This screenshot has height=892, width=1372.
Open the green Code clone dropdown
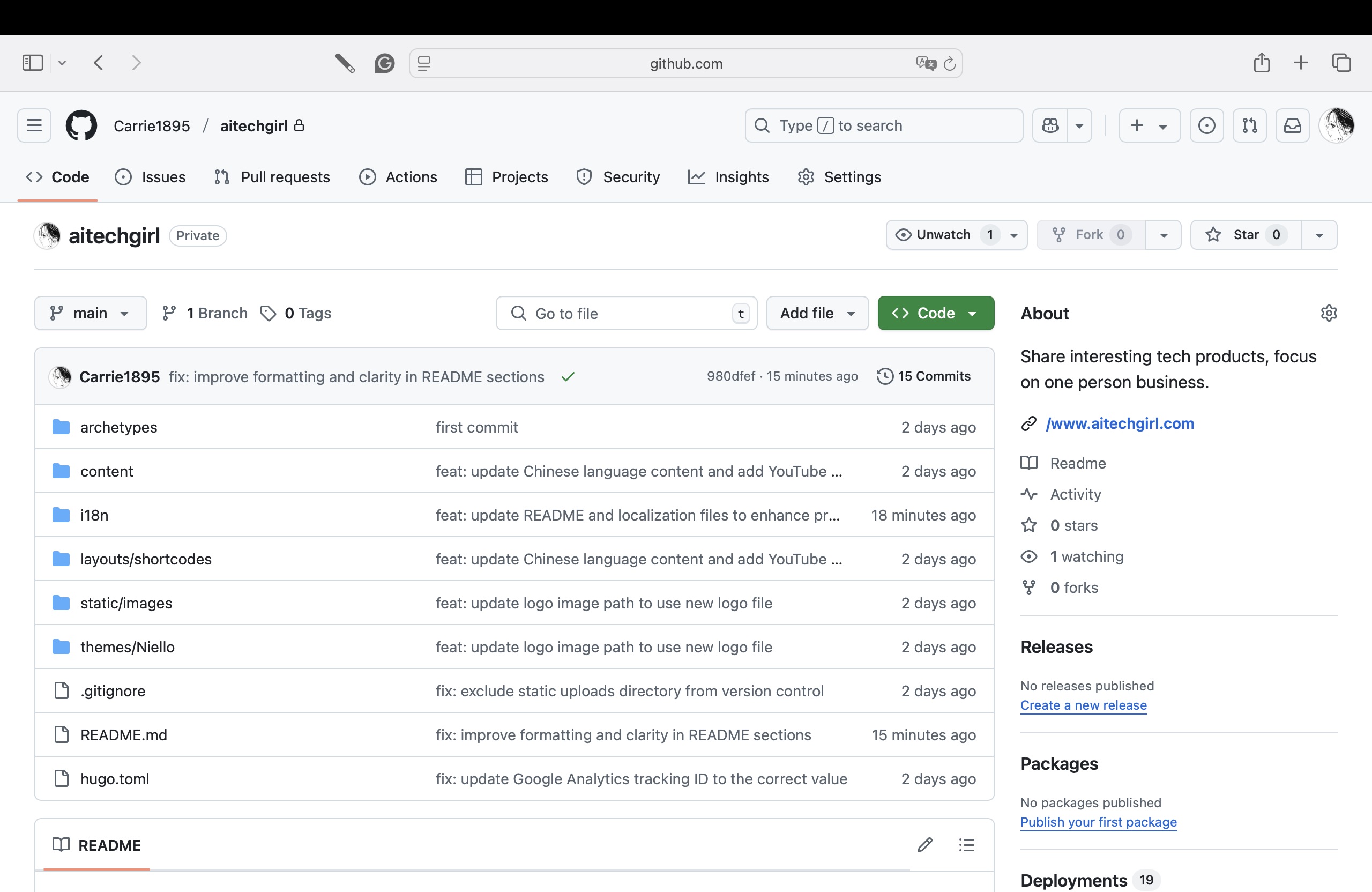935,313
